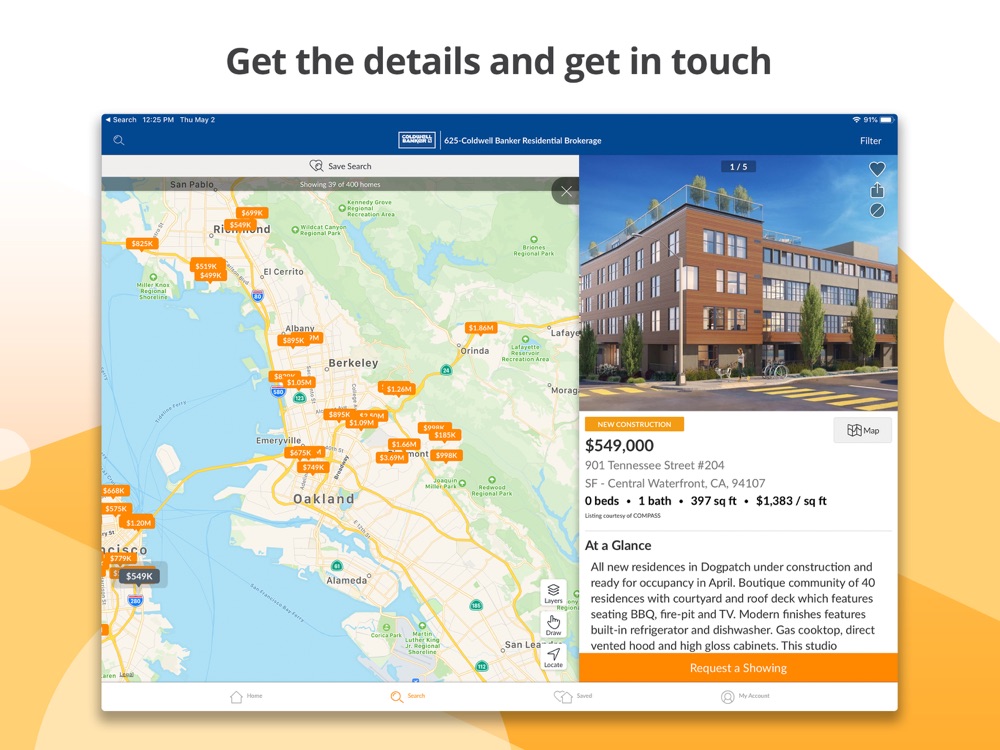Hide this listing with the block icon

[x=877, y=210]
